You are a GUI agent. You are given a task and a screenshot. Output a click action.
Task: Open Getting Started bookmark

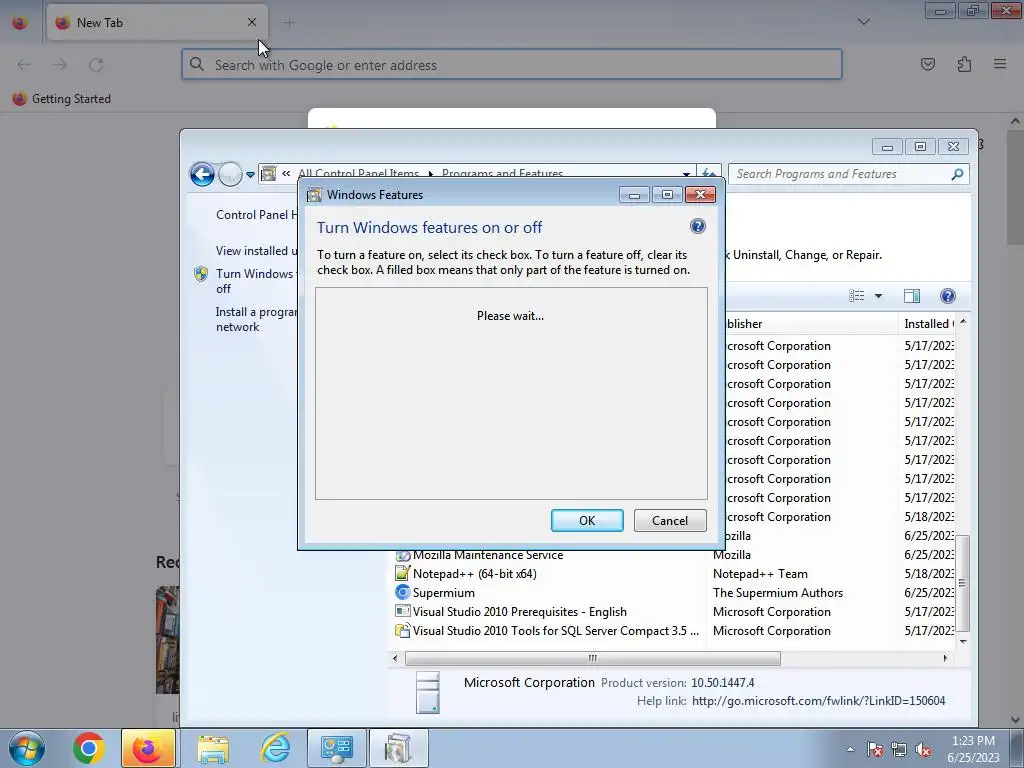(62, 99)
